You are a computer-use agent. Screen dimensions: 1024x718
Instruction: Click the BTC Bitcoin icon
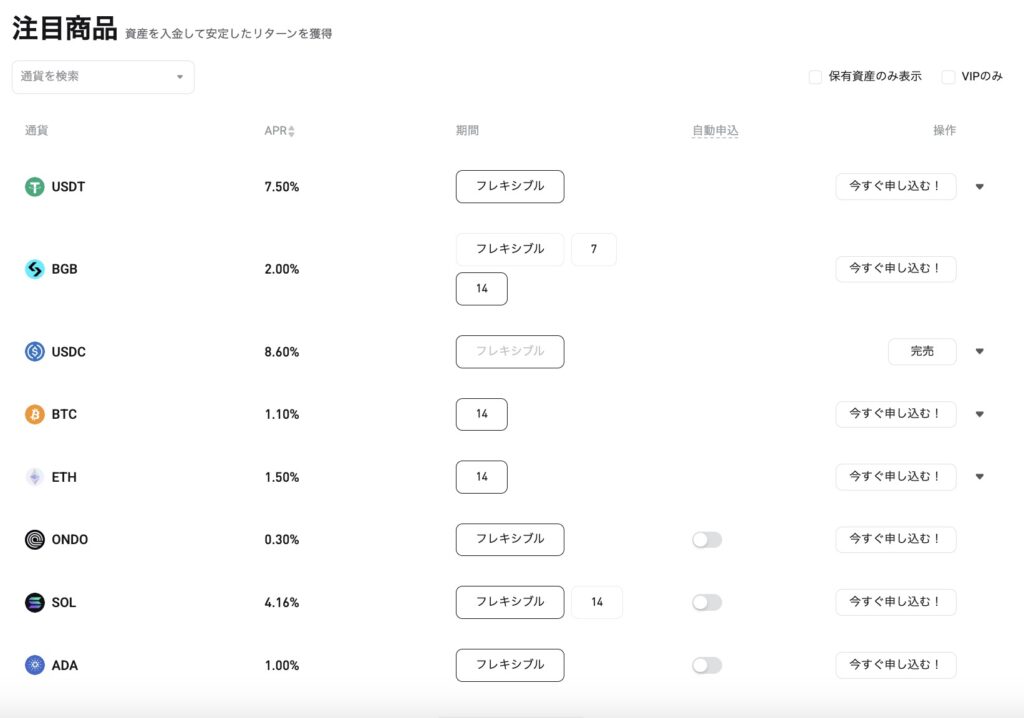coord(35,414)
